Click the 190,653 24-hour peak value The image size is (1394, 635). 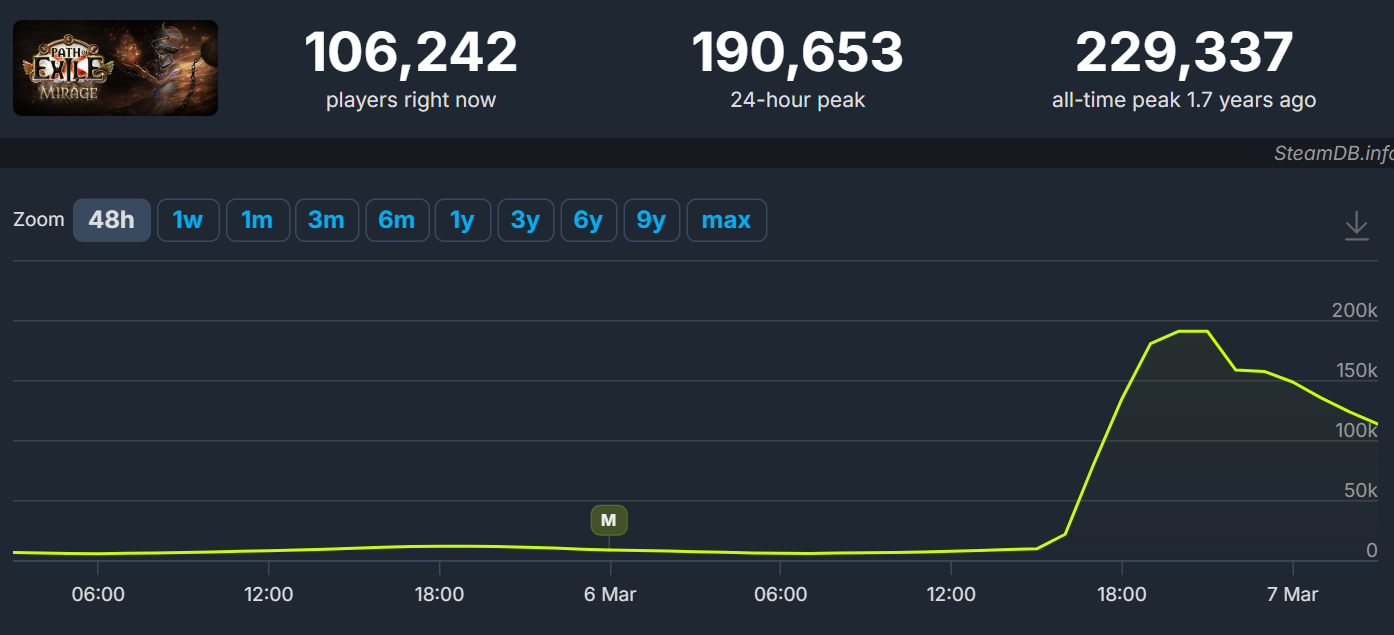click(798, 52)
